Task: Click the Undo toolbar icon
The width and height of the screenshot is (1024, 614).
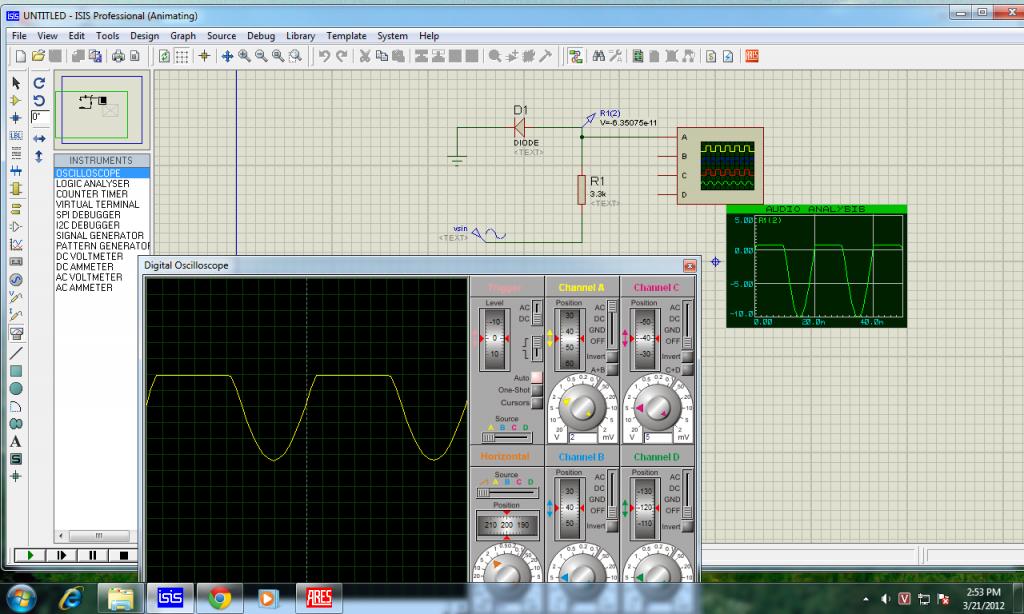Action: pos(324,56)
